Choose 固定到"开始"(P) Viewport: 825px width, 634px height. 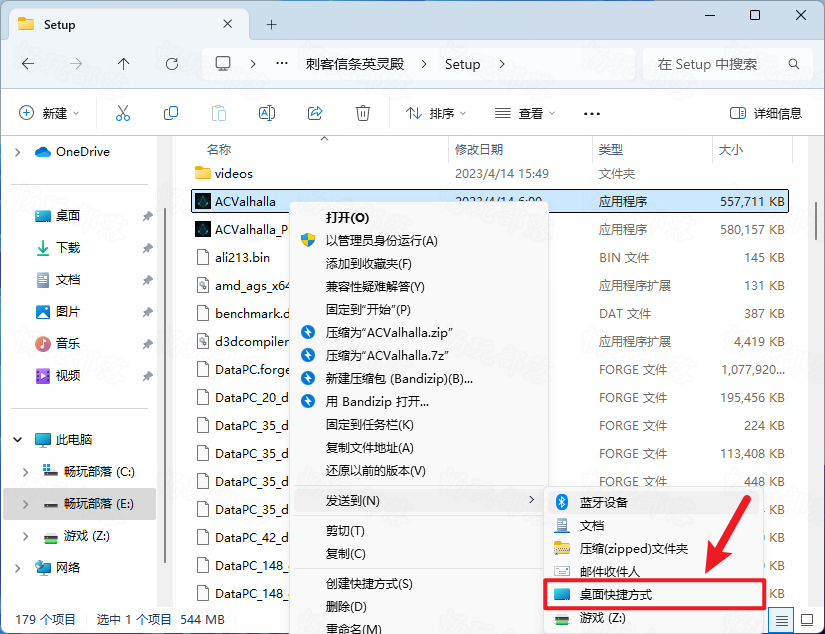(x=368, y=310)
